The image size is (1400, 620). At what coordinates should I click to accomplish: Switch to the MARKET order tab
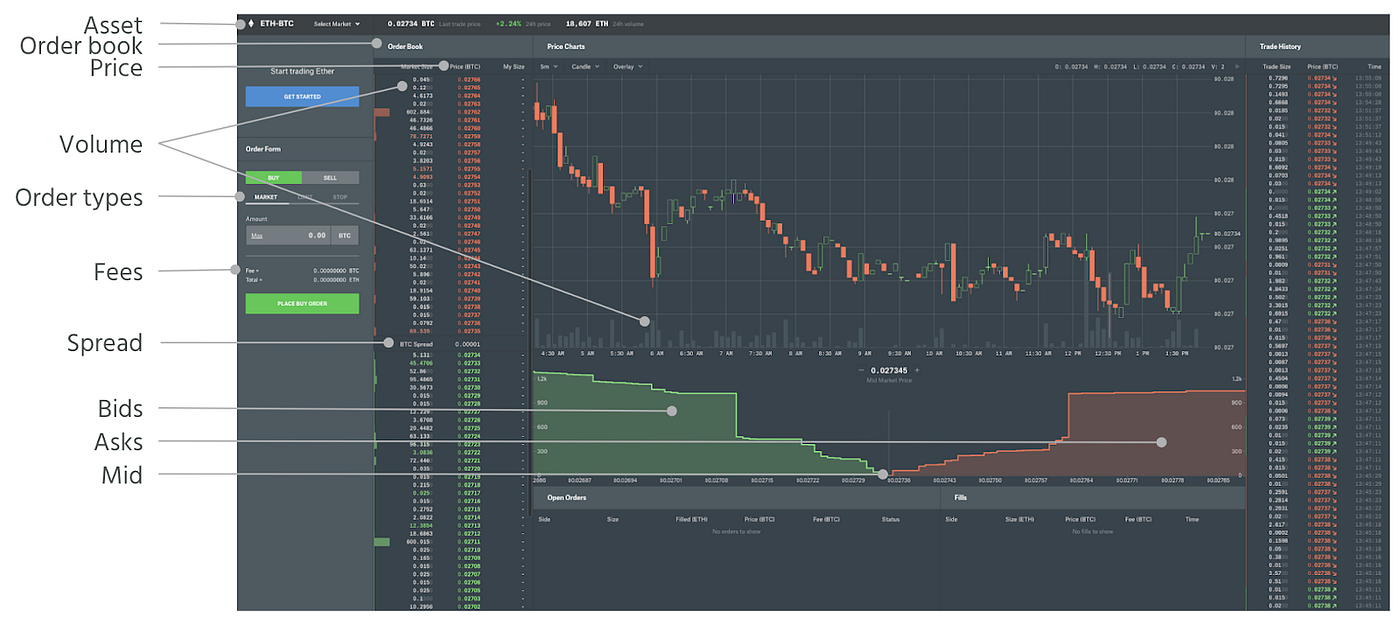(266, 197)
